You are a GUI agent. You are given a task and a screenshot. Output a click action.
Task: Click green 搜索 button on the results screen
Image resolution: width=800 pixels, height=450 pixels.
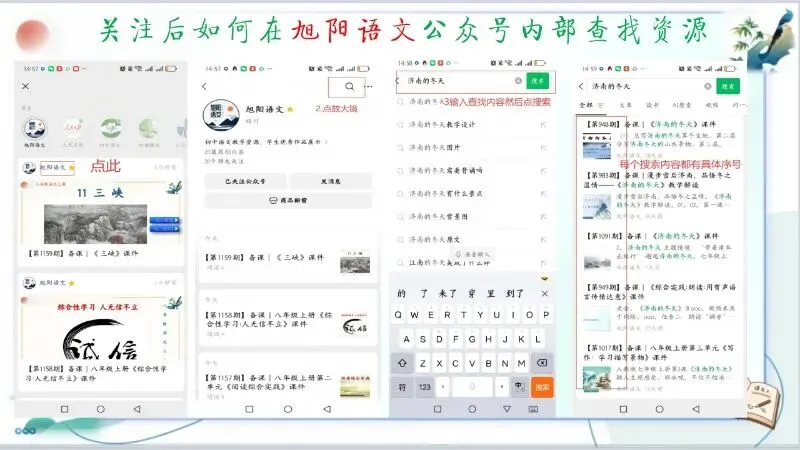tap(728, 86)
